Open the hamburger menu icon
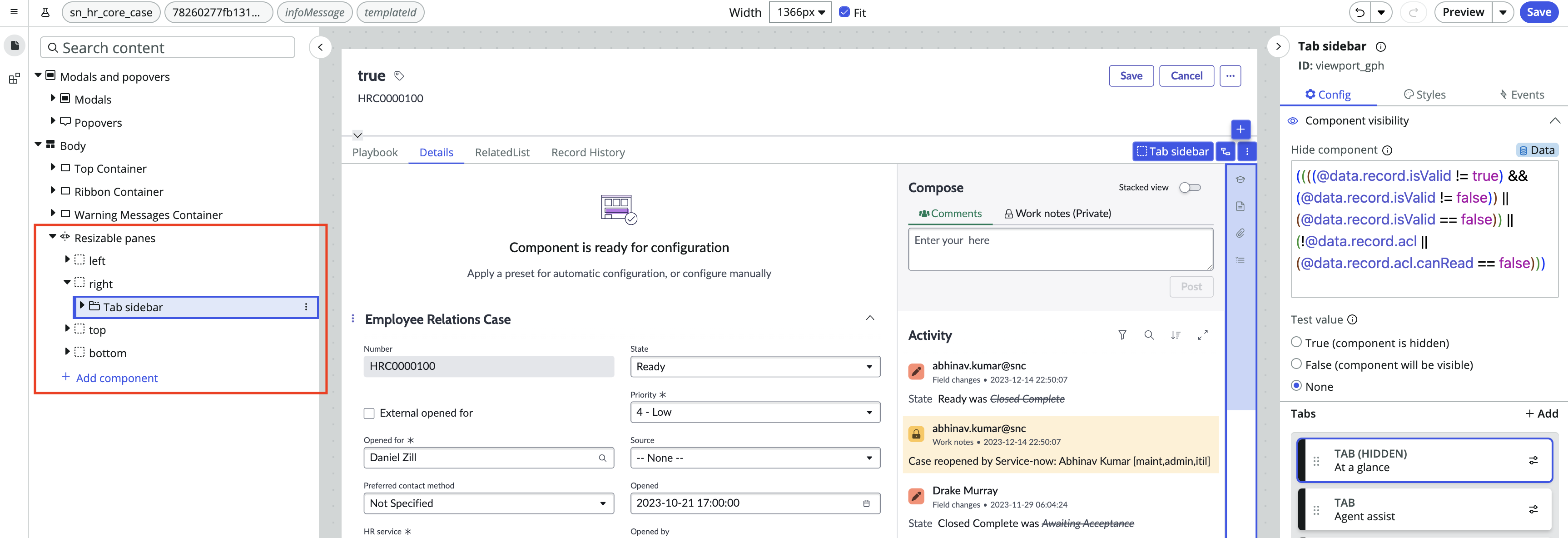This screenshot has height=538, width=1568. 14,11
